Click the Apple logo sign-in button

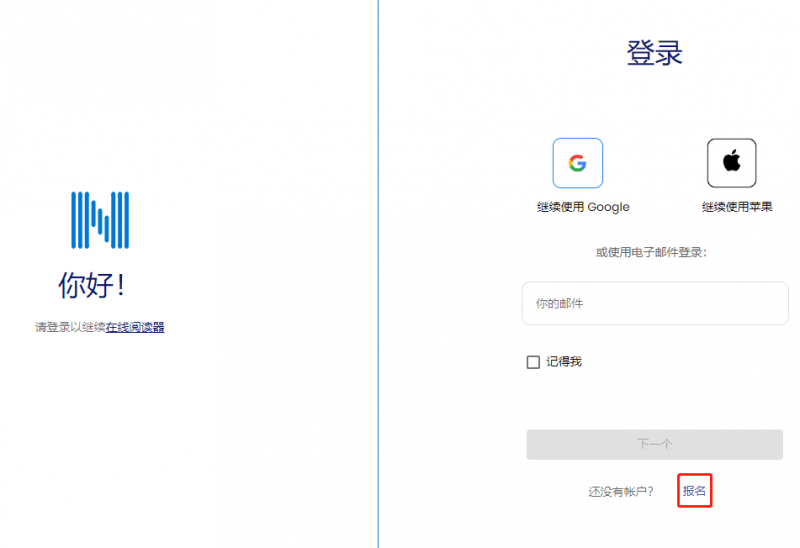731,163
